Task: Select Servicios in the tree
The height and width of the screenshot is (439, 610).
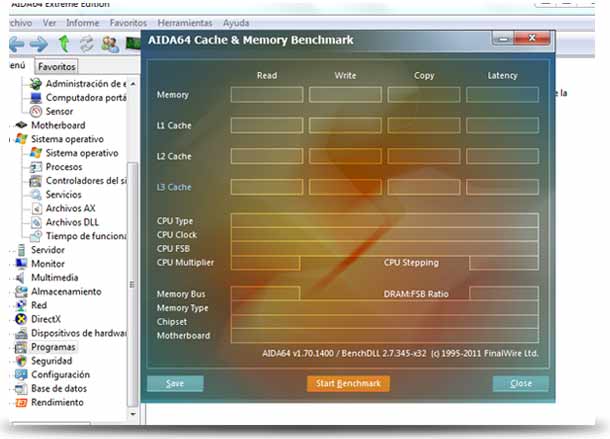Action: (x=63, y=194)
